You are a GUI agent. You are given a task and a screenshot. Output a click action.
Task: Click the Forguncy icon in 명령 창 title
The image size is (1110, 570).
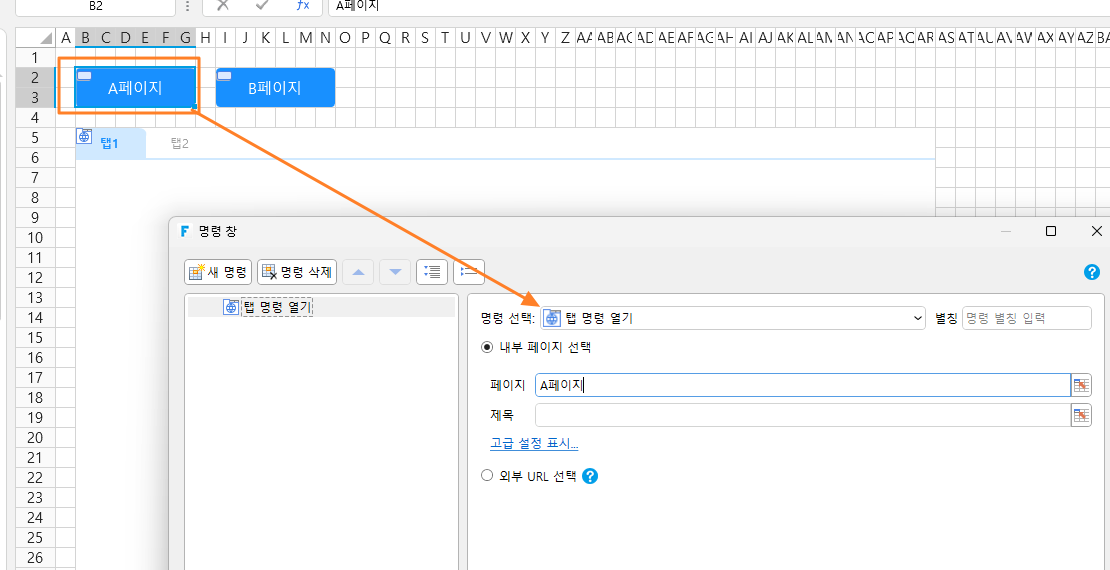(x=185, y=231)
